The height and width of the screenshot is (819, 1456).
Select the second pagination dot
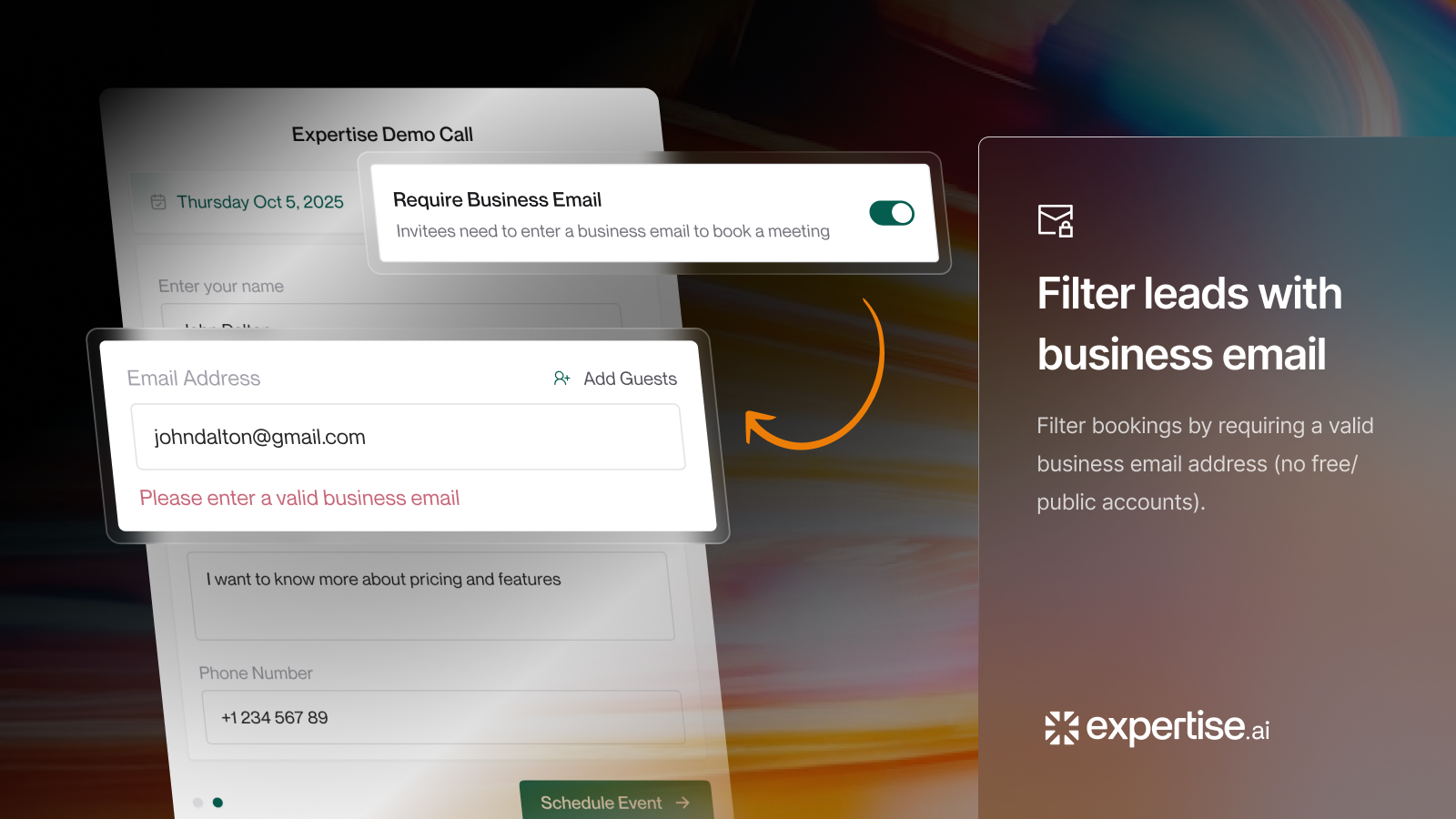(x=217, y=803)
